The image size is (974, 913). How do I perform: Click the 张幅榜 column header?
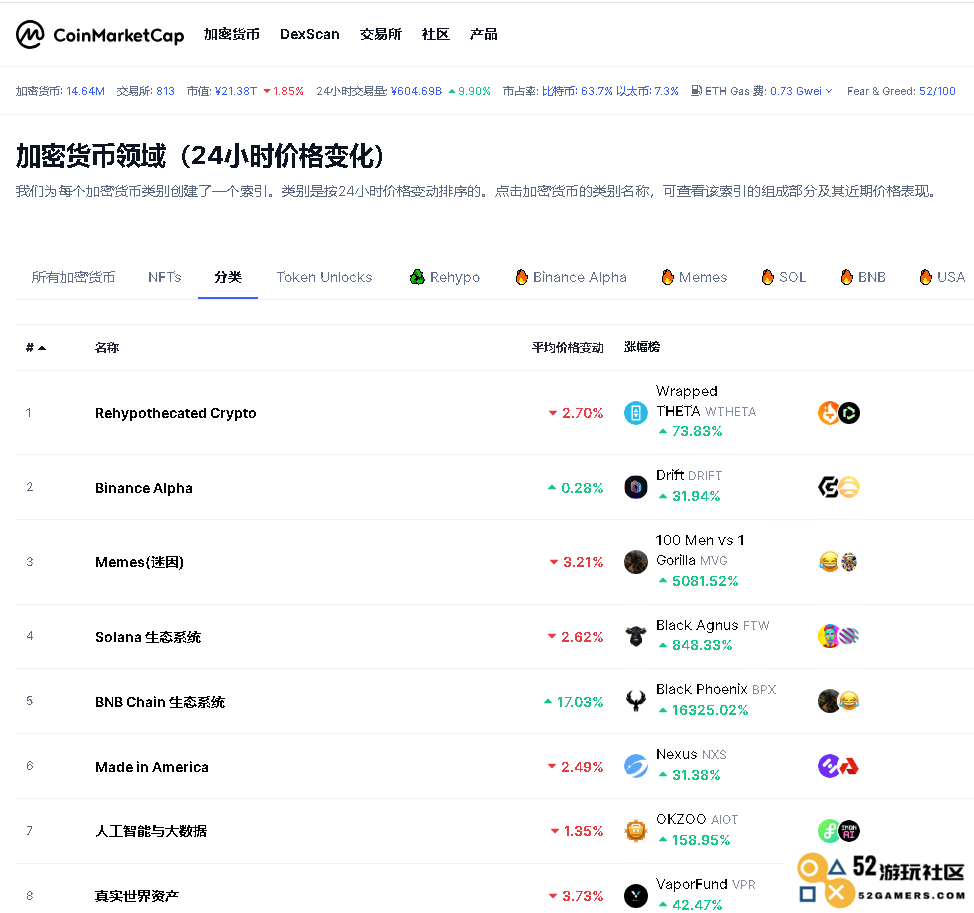642,347
